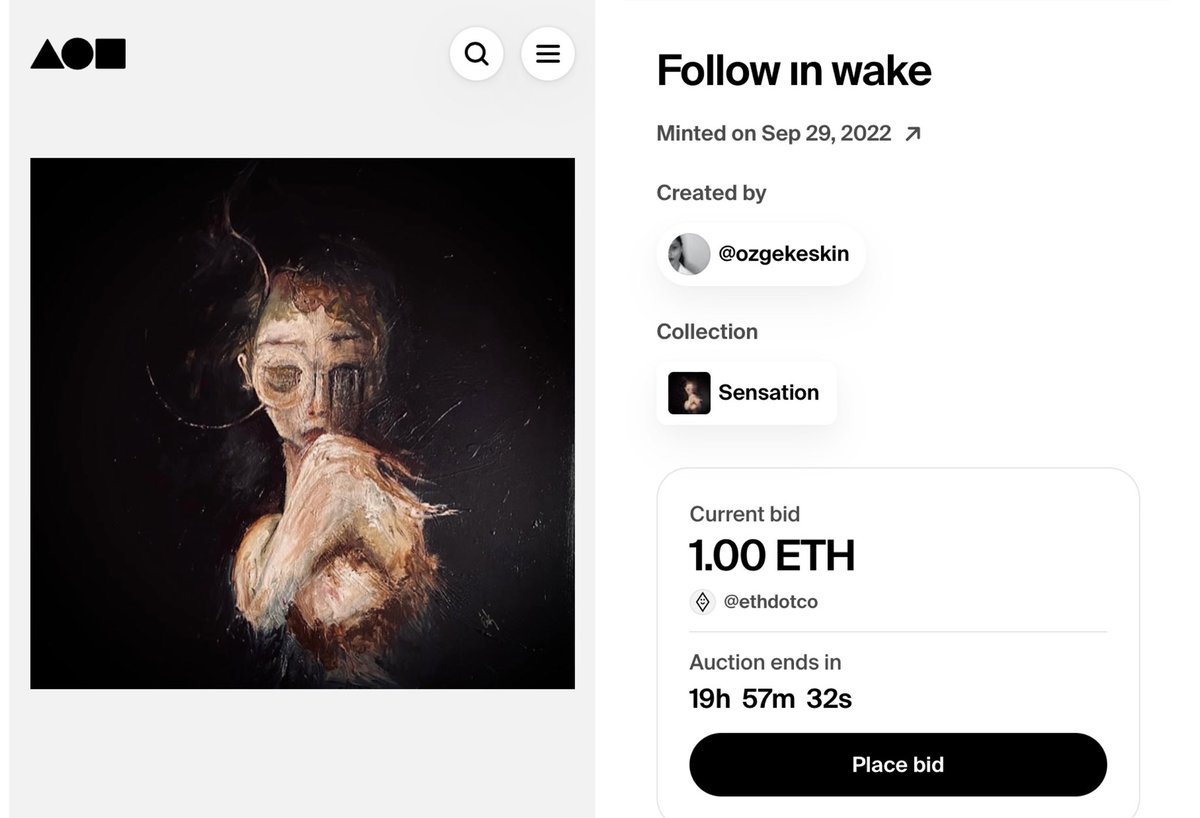Image resolution: width=1200 pixels, height=818 pixels.
Task: Open the @ozgekeskin creator profile
Action: tap(761, 254)
